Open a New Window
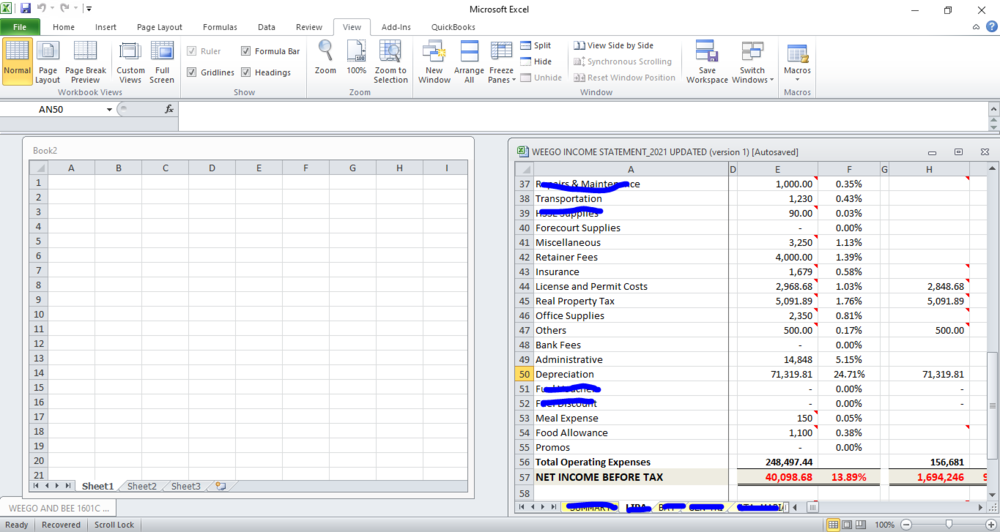This screenshot has width=1000, height=532. [x=434, y=61]
